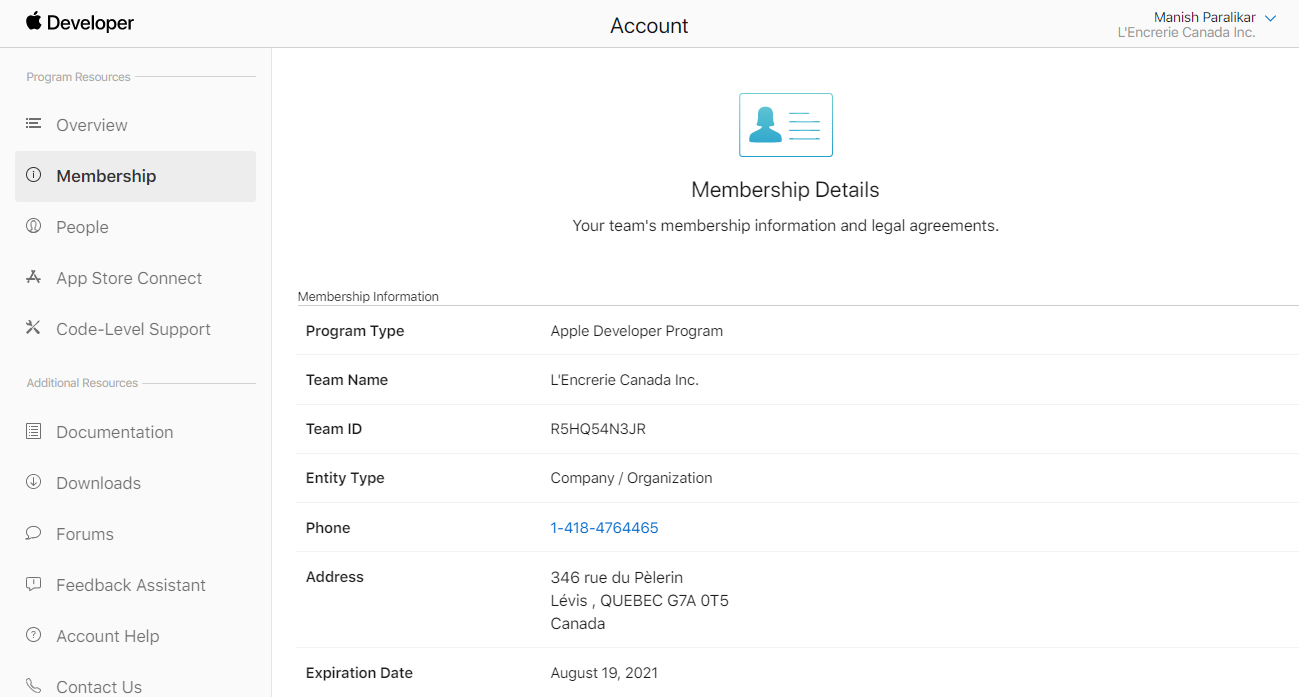Viewport: 1299px width, 697px height.
Task: Click the Apple Developer Program value
Action: click(636, 331)
